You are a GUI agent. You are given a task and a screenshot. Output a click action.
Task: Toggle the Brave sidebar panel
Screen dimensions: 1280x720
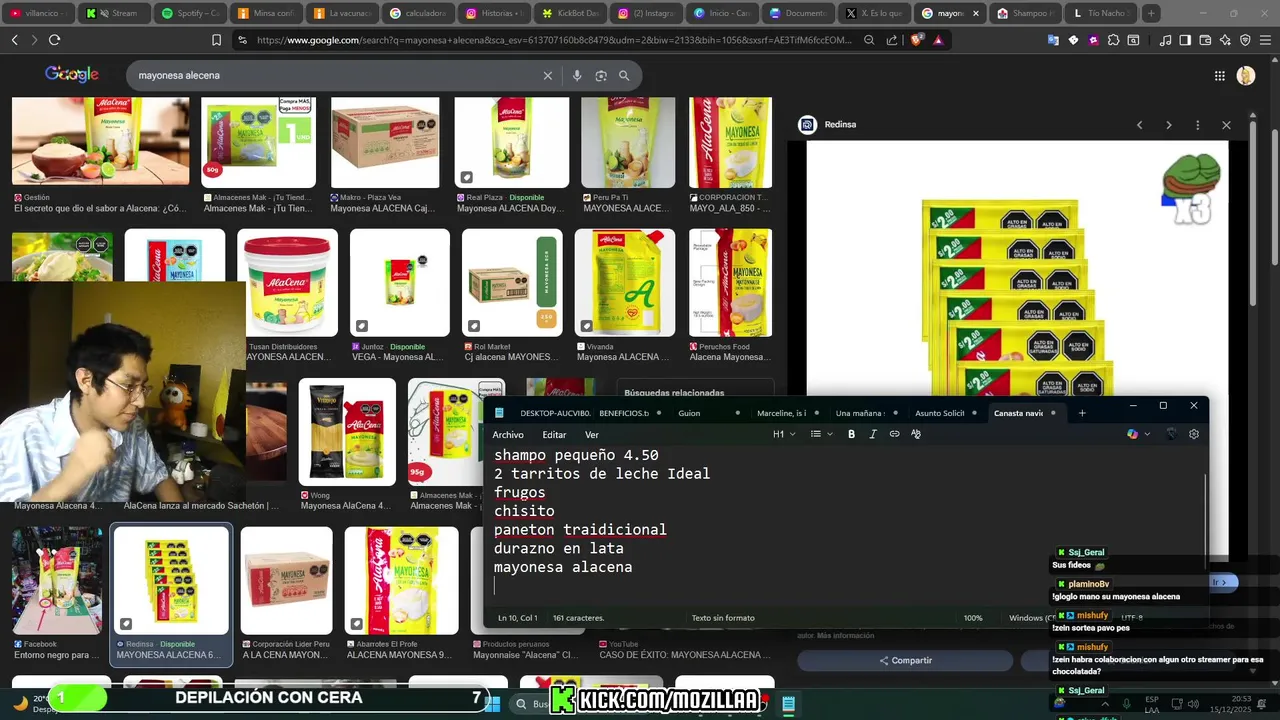click(x=1185, y=40)
